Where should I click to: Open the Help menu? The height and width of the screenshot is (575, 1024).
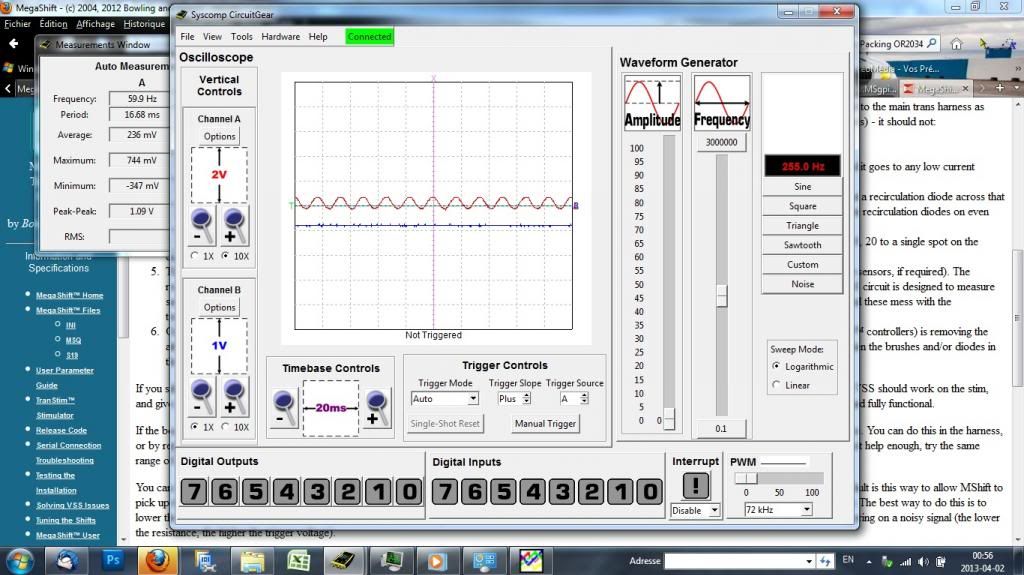318,37
